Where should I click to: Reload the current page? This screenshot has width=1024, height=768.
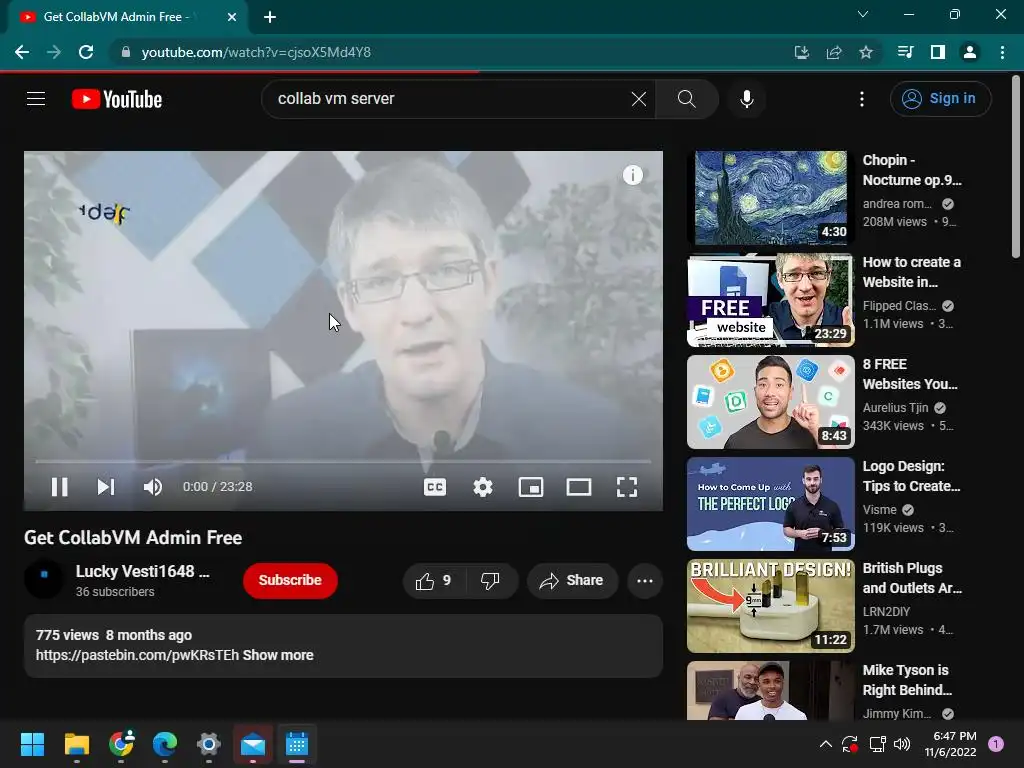tap(86, 52)
